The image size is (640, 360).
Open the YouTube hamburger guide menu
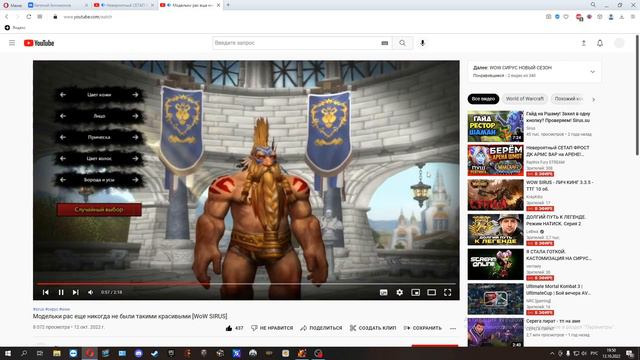[x=12, y=43]
